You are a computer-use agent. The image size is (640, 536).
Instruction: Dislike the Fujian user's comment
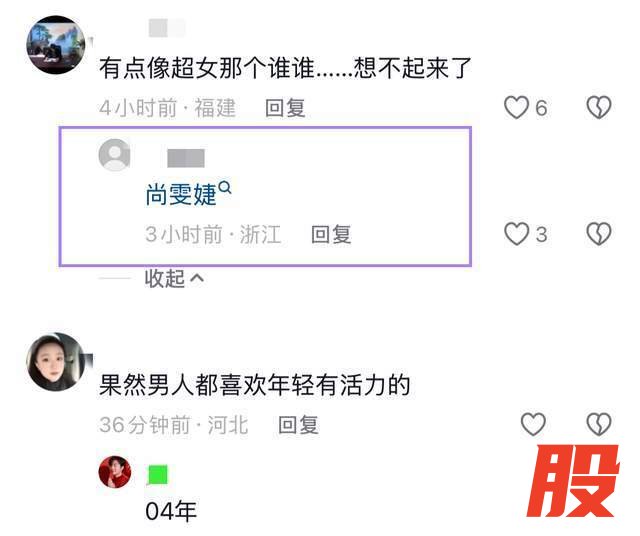[599, 107]
